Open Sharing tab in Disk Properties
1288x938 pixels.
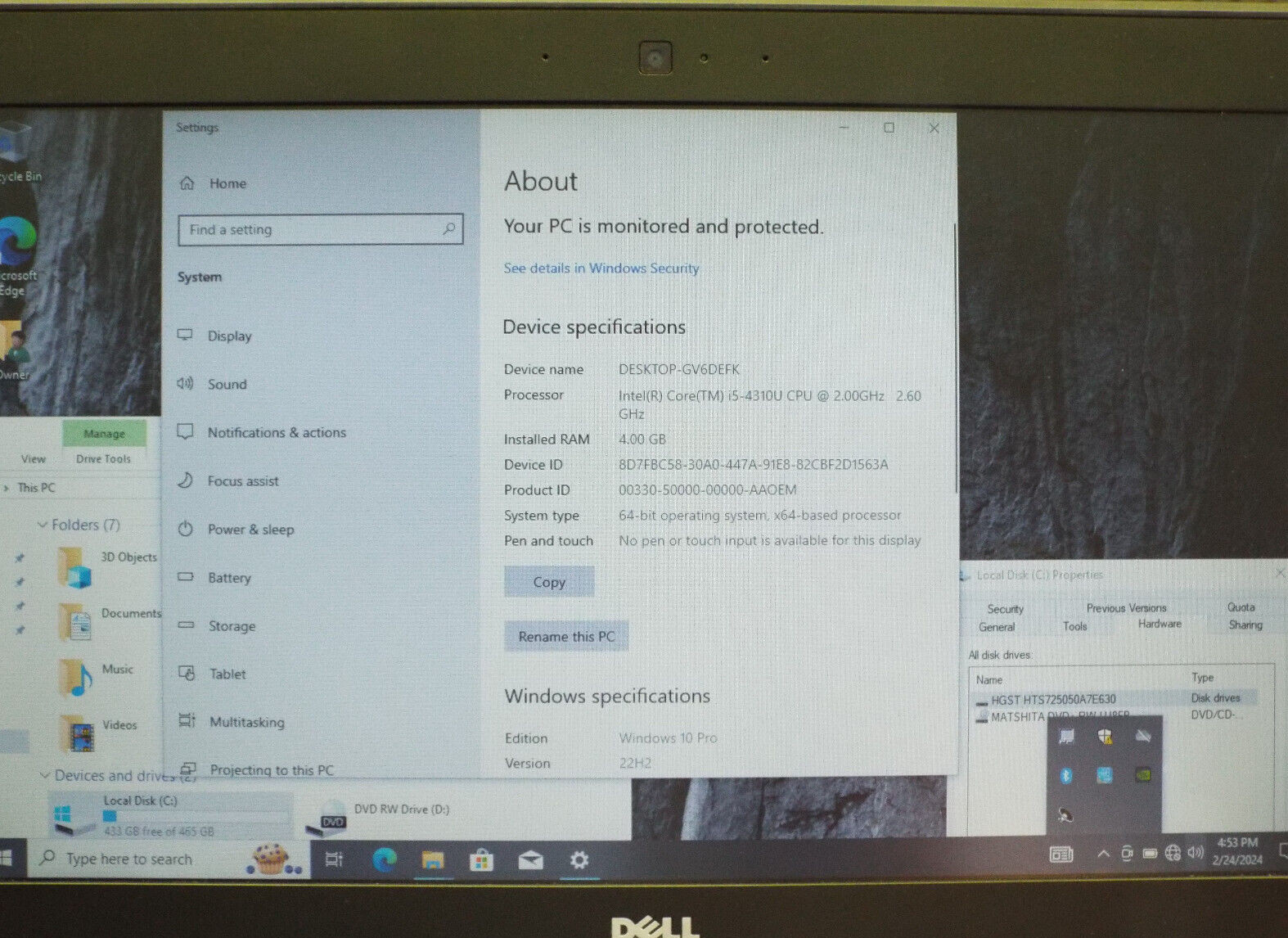pyautogui.click(x=1245, y=625)
